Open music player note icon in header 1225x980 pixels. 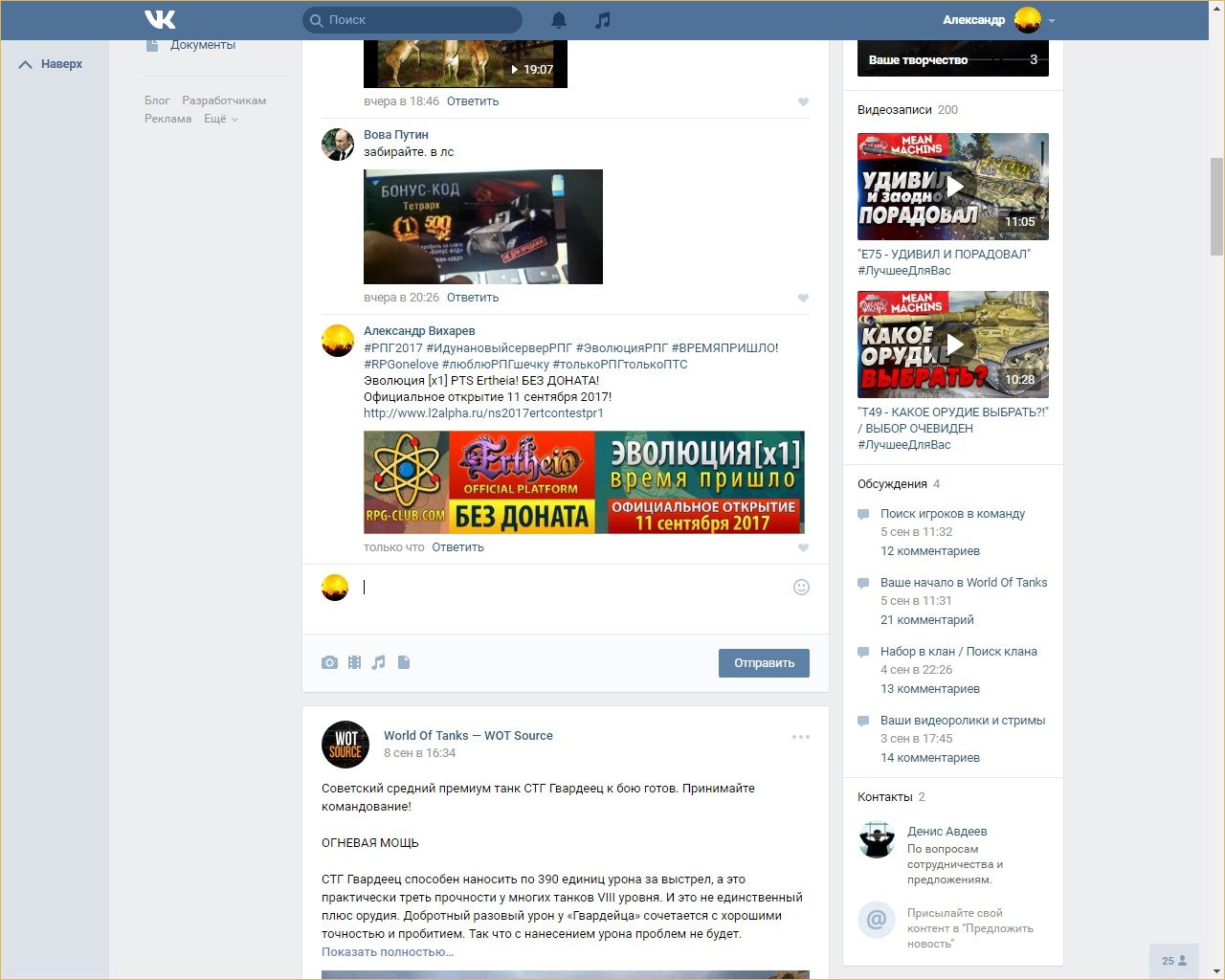[x=602, y=20]
